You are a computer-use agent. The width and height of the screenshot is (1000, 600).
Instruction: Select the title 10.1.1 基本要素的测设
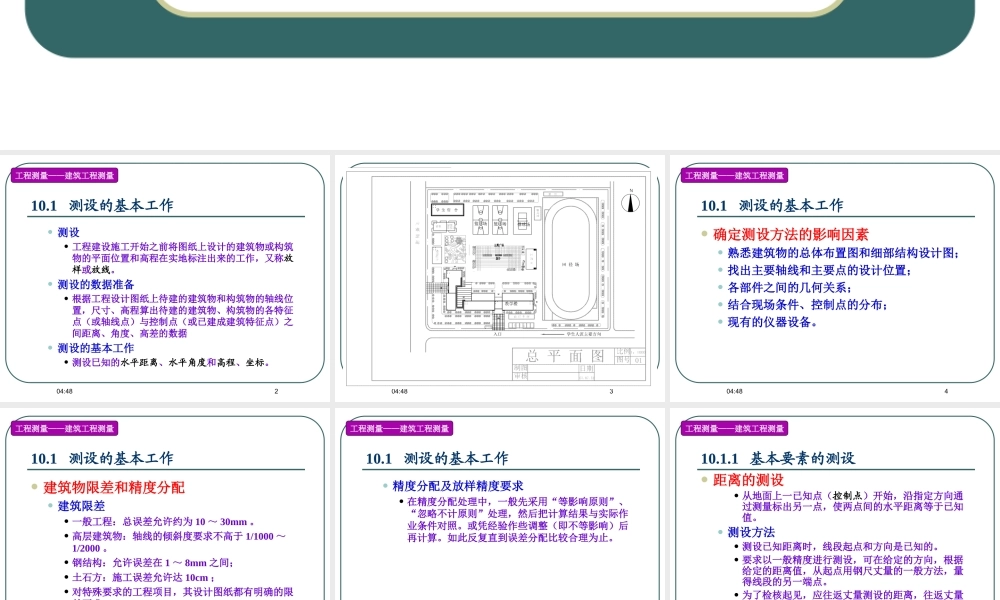coord(777,458)
